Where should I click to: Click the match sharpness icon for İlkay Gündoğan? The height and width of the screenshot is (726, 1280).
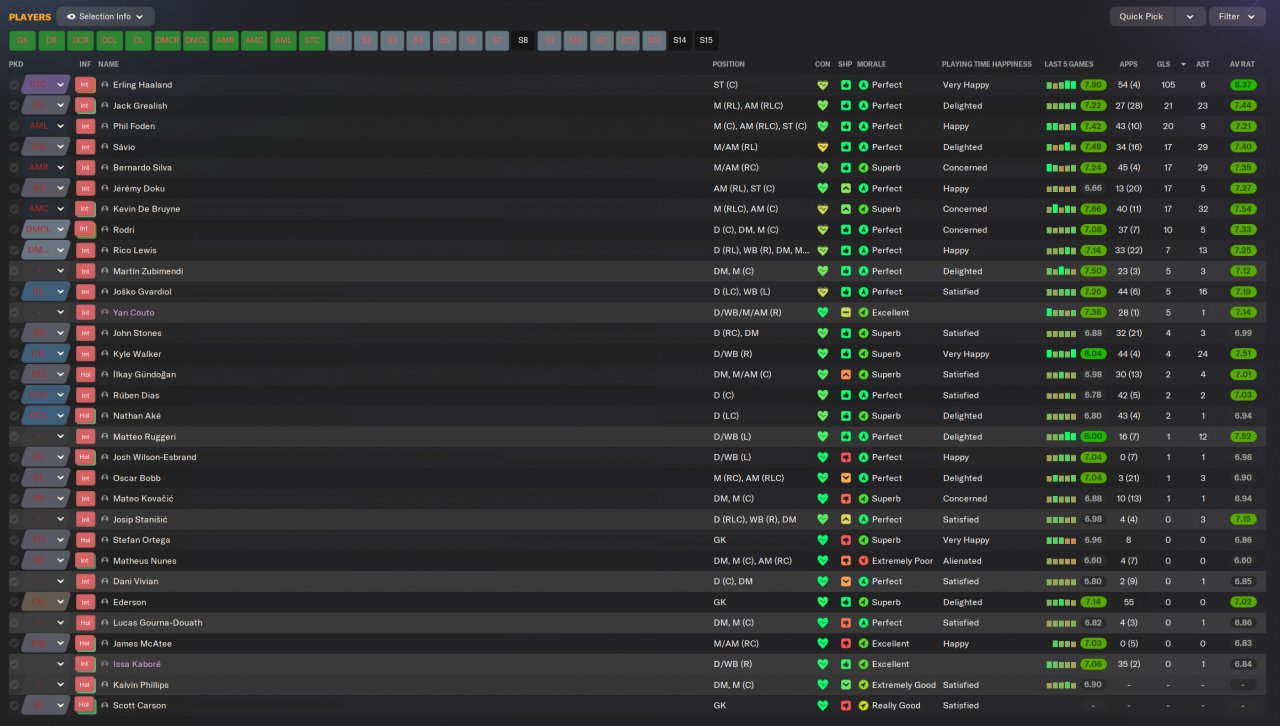[x=845, y=375]
